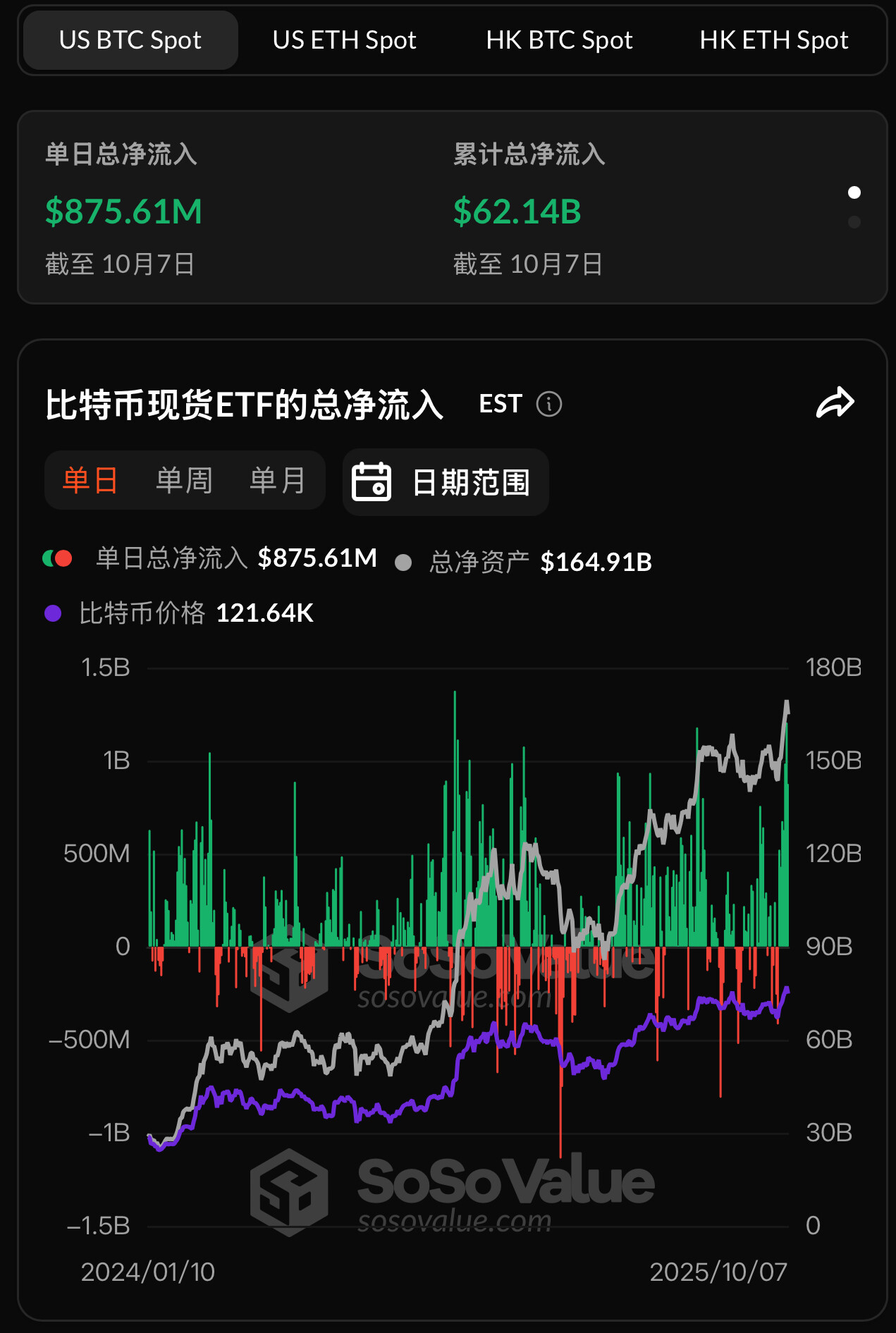Click the 2025/10/07 end date on chart axis
This screenshot has height=1333, width=896.
pos(718,1272)
